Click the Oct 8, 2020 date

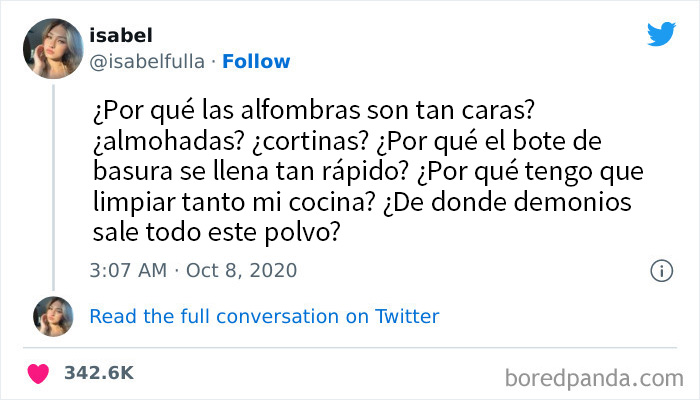tap(242, 270)
